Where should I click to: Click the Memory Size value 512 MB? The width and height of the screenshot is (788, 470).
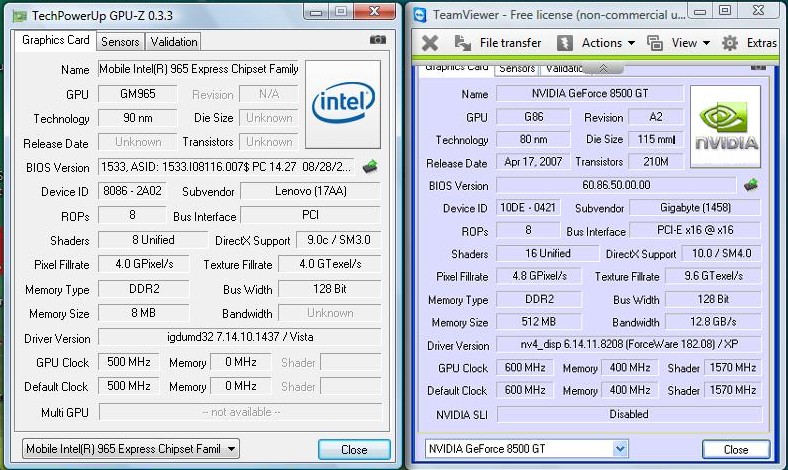pyautogui.click(x=539, y=322)
